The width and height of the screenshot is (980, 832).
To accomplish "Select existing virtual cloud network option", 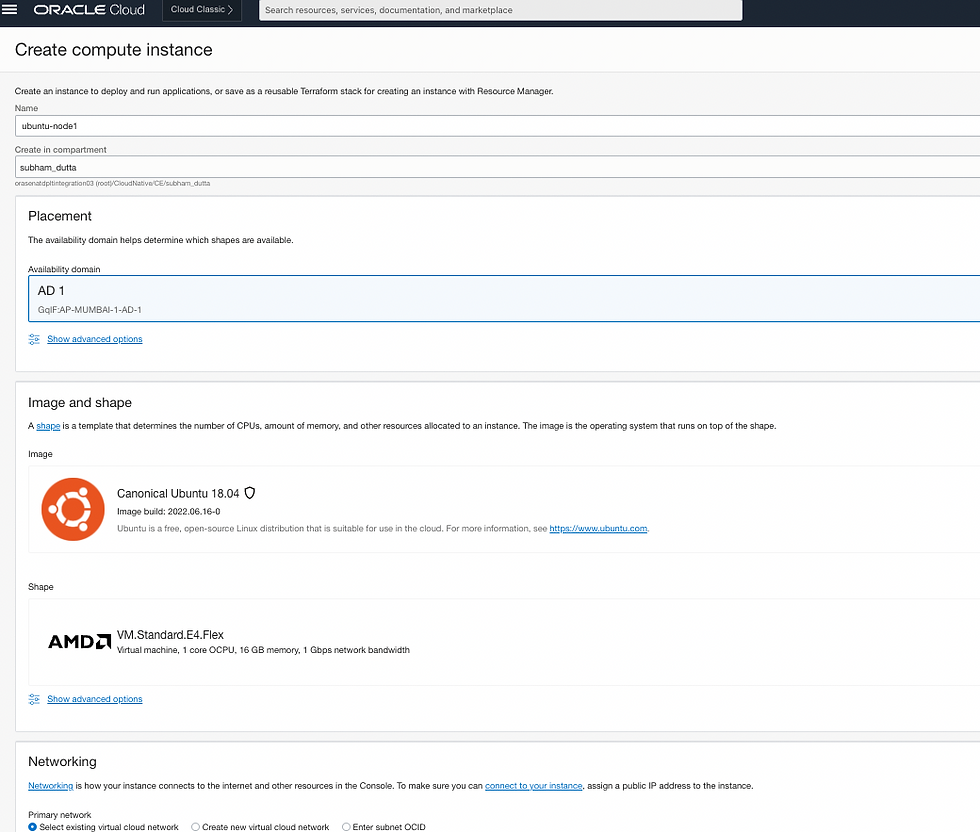I will tap(33, 827).
